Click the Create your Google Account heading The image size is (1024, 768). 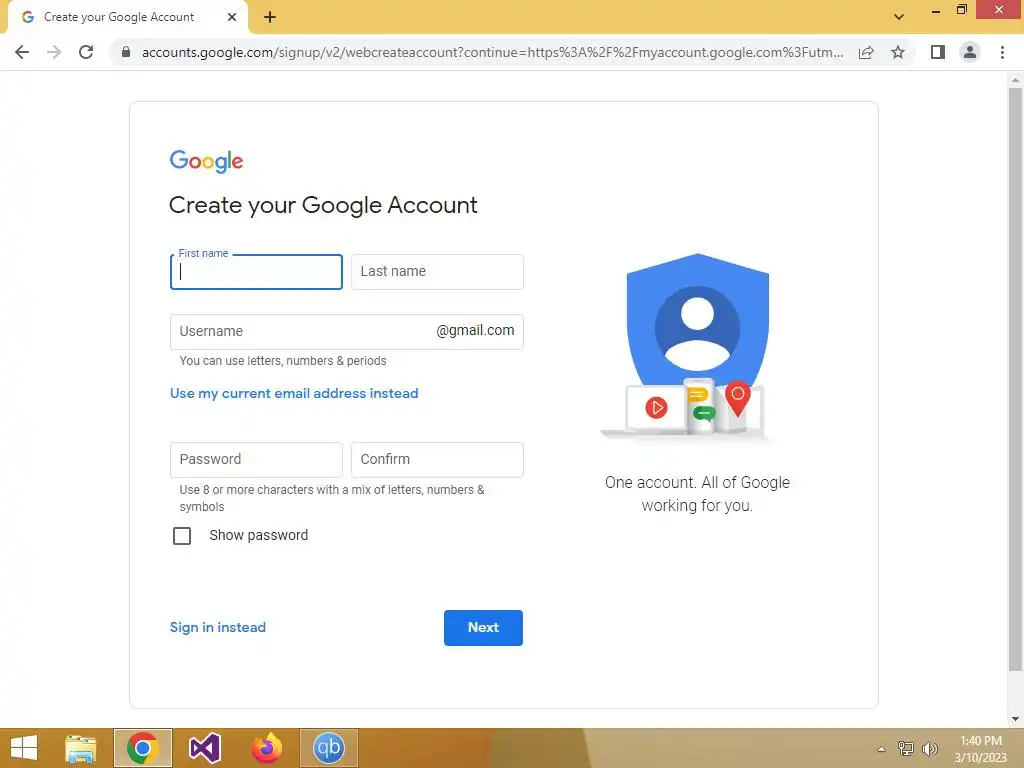[323, 205]
